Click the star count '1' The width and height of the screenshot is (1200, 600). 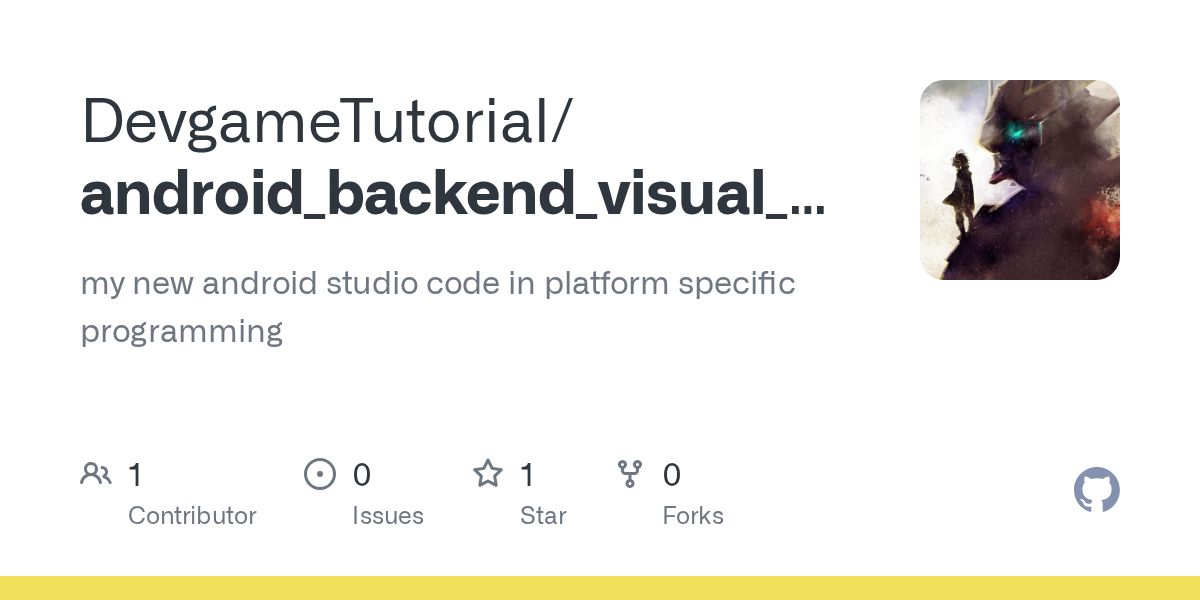pyautogui.click(x=527, y=475)
